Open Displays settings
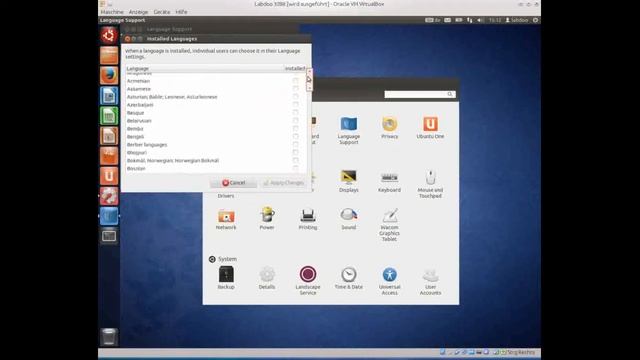This screenshot has width=640, height=360. [x=349, y=181]
